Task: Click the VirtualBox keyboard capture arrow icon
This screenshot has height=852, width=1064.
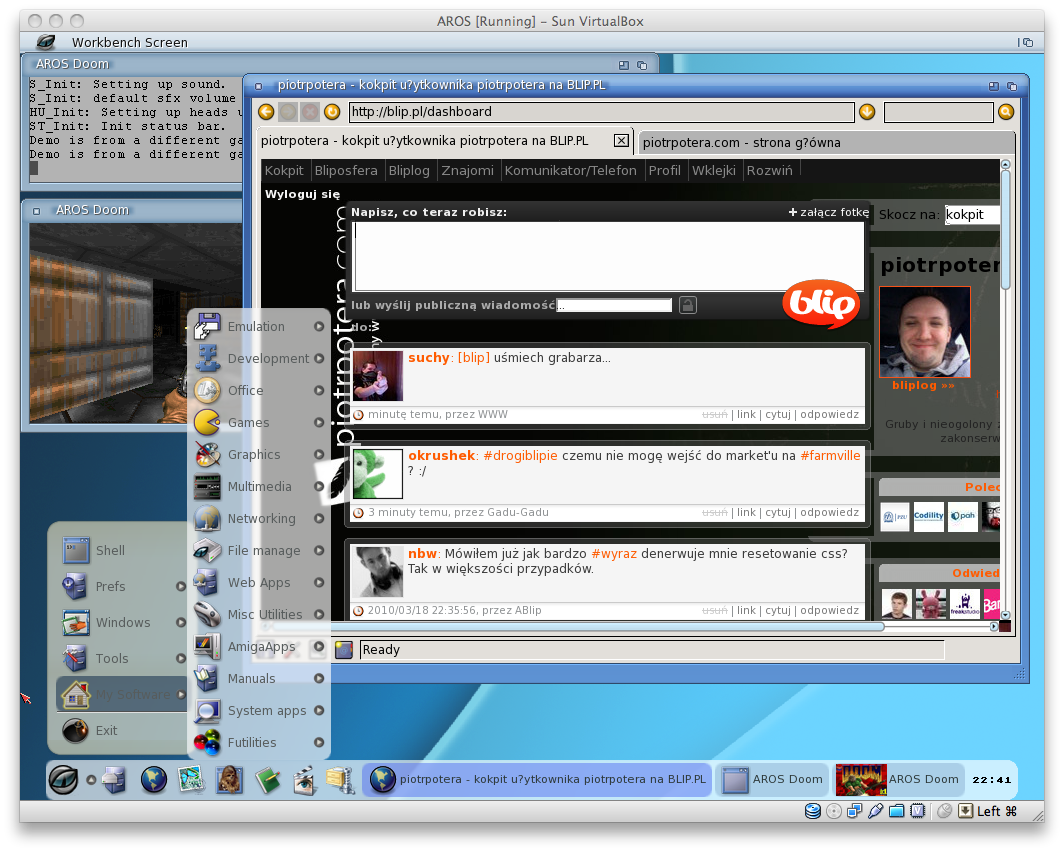Action: [966, 811]
